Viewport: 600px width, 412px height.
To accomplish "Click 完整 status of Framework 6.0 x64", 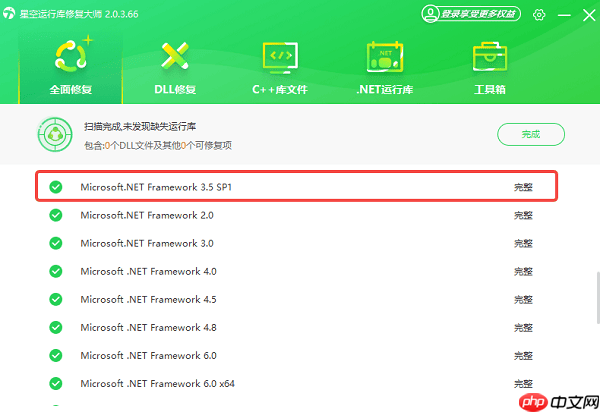I will (523, 383).
